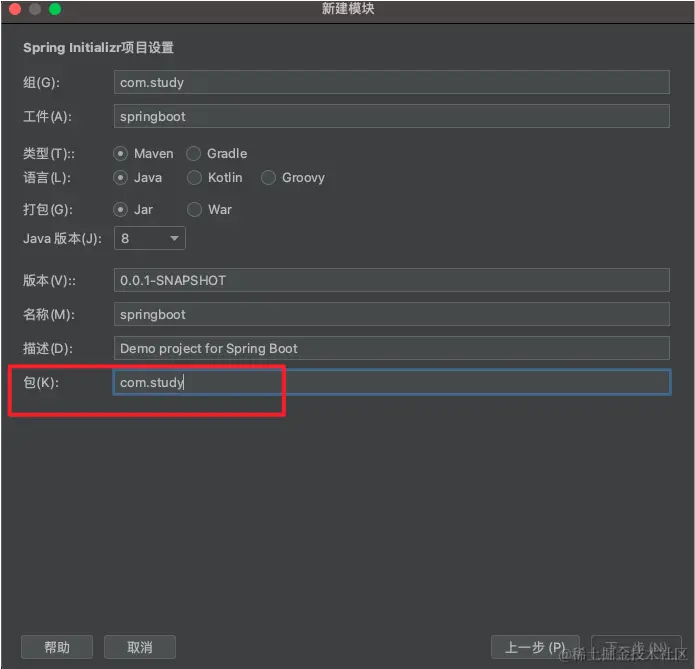Viewport: 695px width, 669px height.
Task: Open the Java version dropdown
Action: point(150,239)
